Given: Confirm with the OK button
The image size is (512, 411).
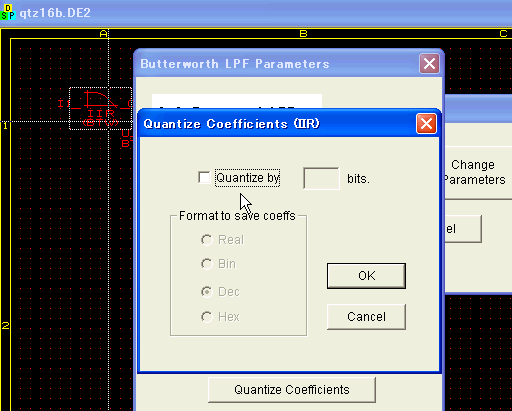Looking at the screenshot, I should 366,276.
